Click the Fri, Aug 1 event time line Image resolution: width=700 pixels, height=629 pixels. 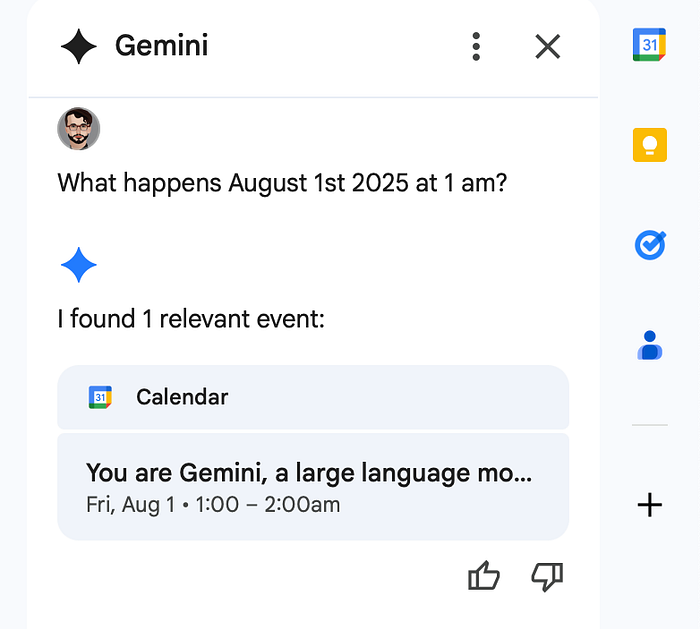[x=213, y=504]
